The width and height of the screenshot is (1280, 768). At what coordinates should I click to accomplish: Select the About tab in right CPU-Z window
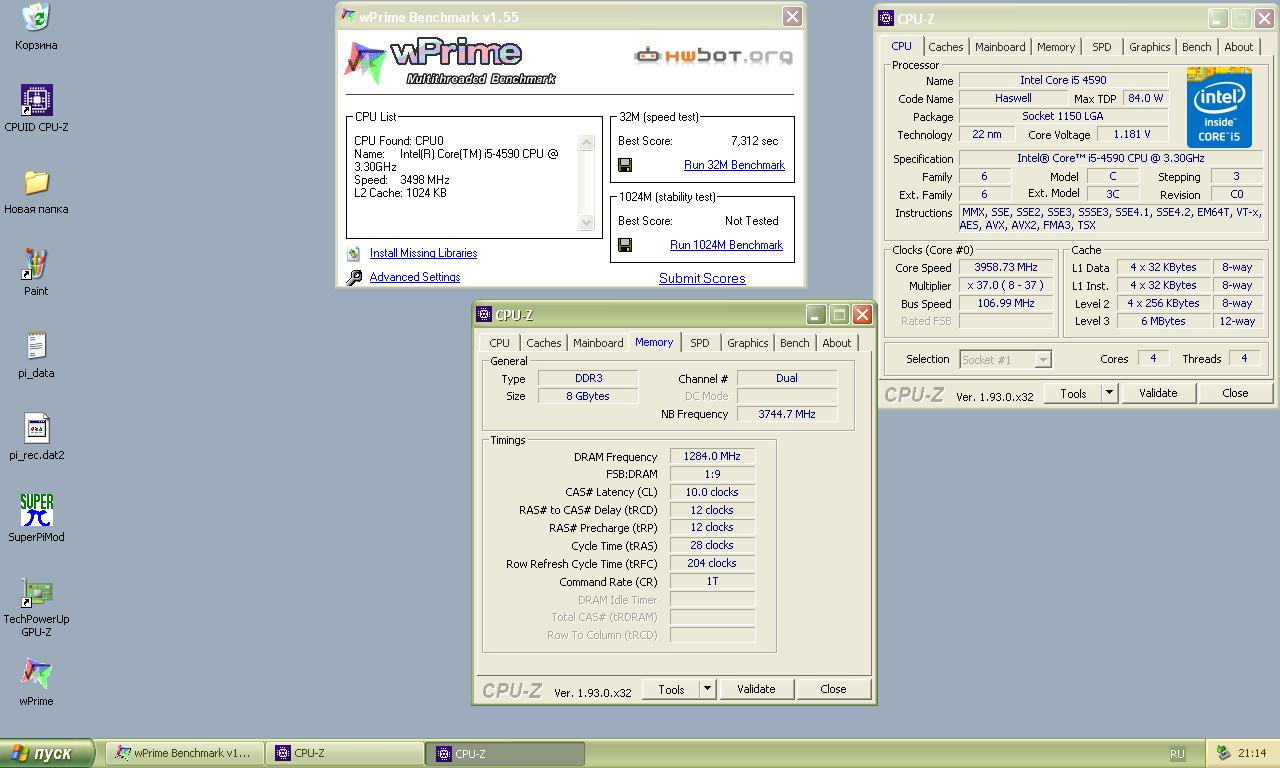tap(1239, 47)
